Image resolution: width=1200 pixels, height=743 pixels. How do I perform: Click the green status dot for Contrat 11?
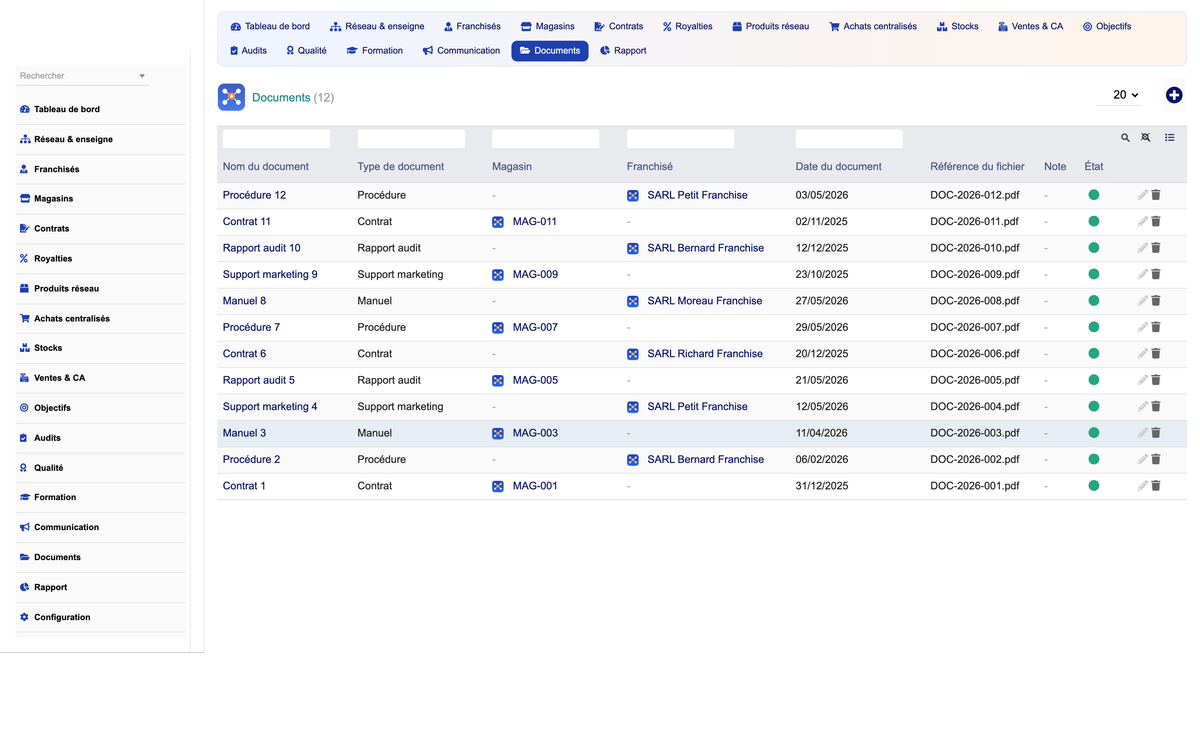pos(1094,221)
